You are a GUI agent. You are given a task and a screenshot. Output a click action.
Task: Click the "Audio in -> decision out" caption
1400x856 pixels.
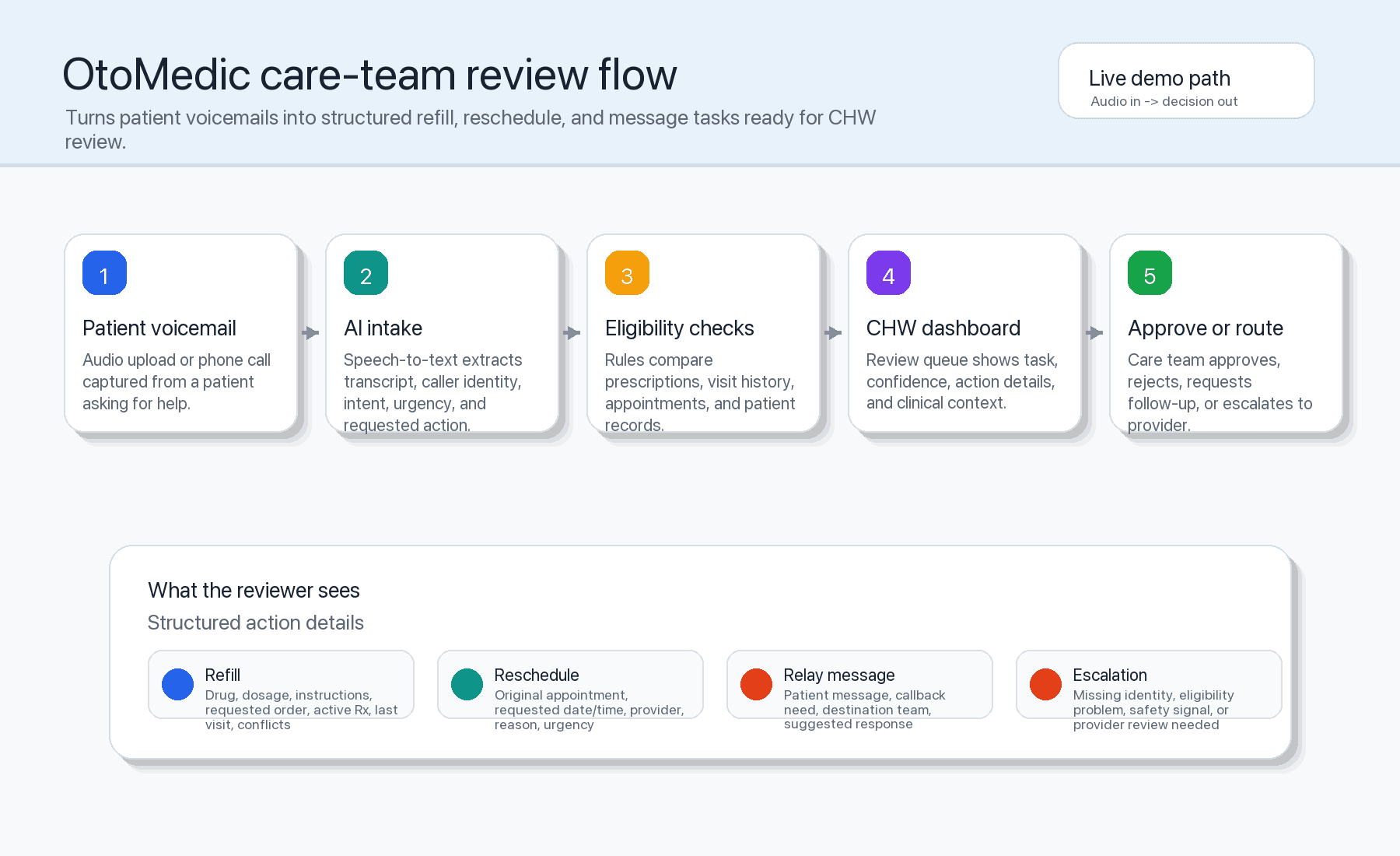1164,101
